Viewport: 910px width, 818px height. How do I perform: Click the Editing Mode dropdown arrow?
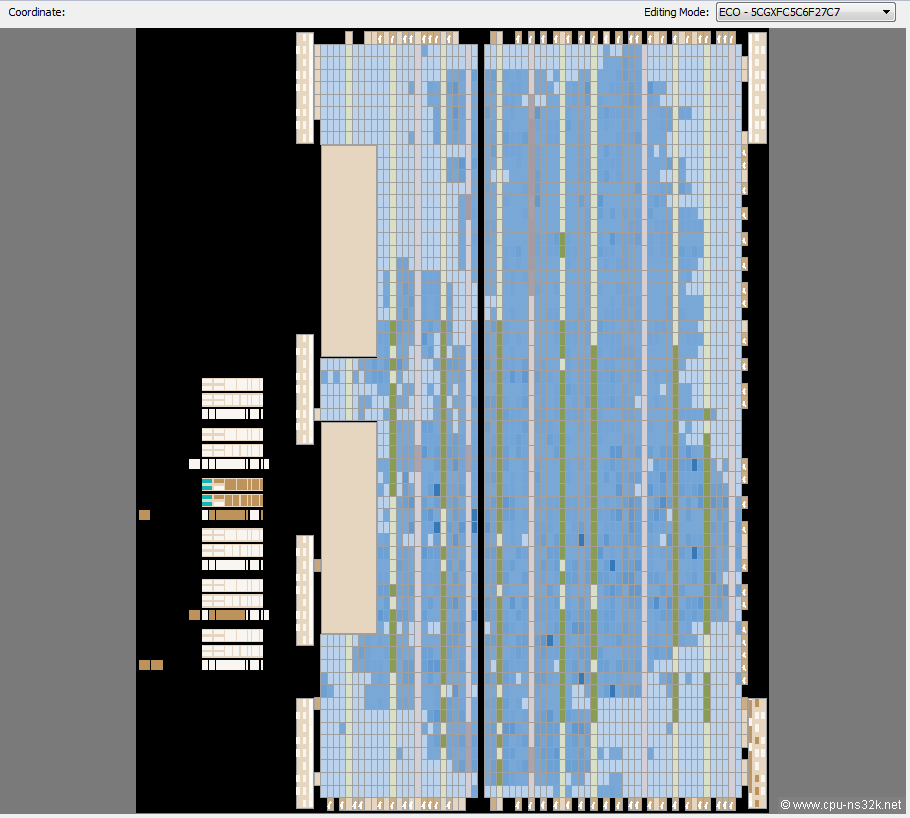[886, 12]
